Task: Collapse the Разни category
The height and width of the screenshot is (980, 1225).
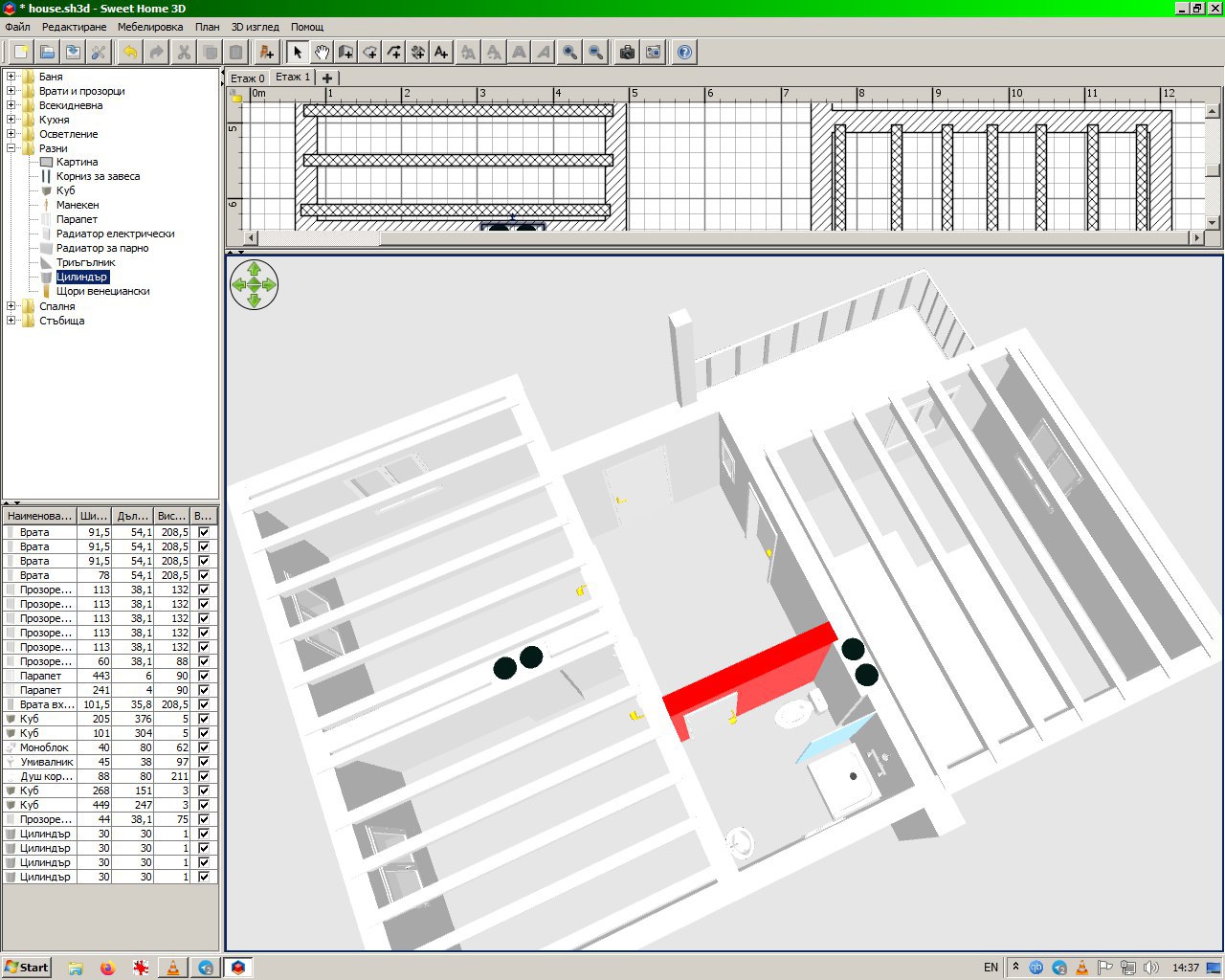Action: 11,148
